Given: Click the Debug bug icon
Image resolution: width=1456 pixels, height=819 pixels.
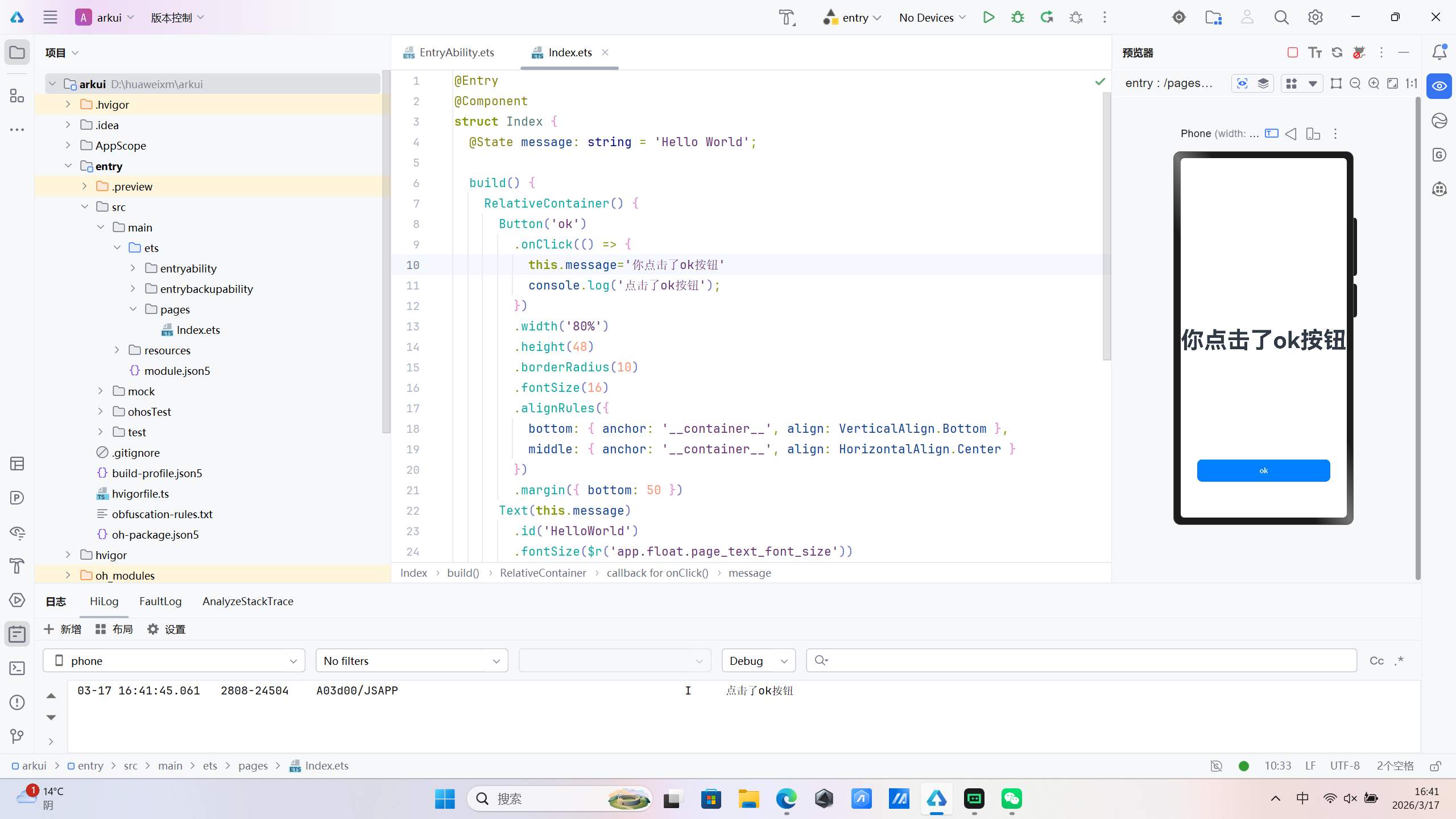Looking at the screenshot, I should pyautogui.click(x=1017, y=17).
